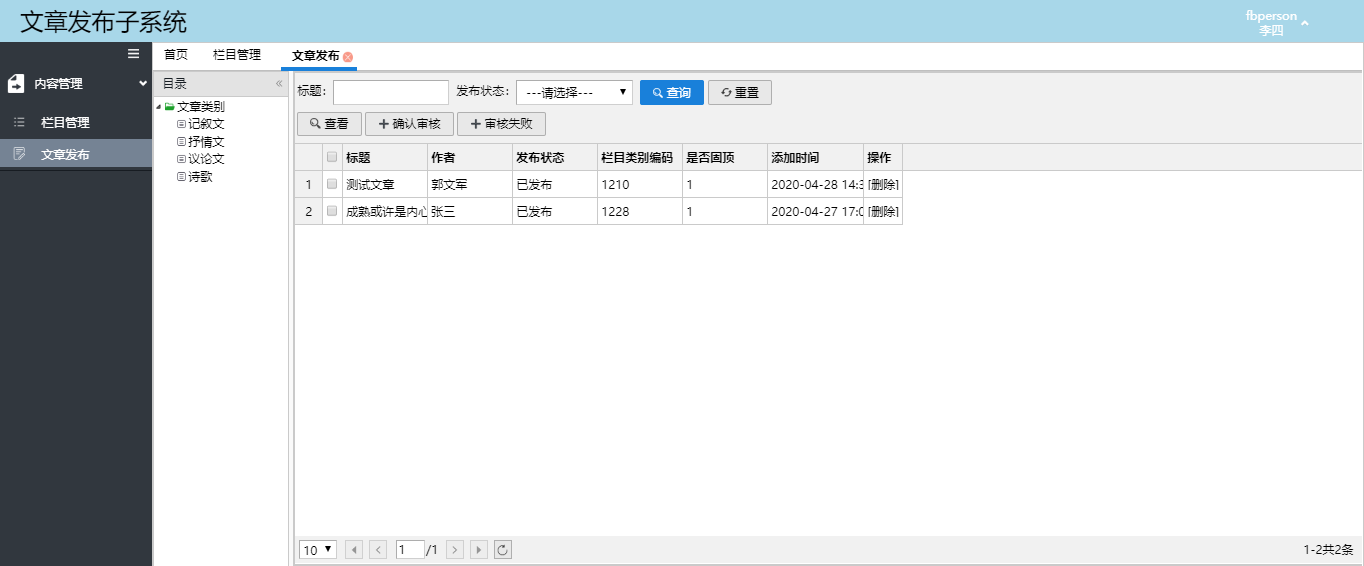Sort by the 是否固顶 column header
The image size is (1364, 566).
tap(725, 157)
